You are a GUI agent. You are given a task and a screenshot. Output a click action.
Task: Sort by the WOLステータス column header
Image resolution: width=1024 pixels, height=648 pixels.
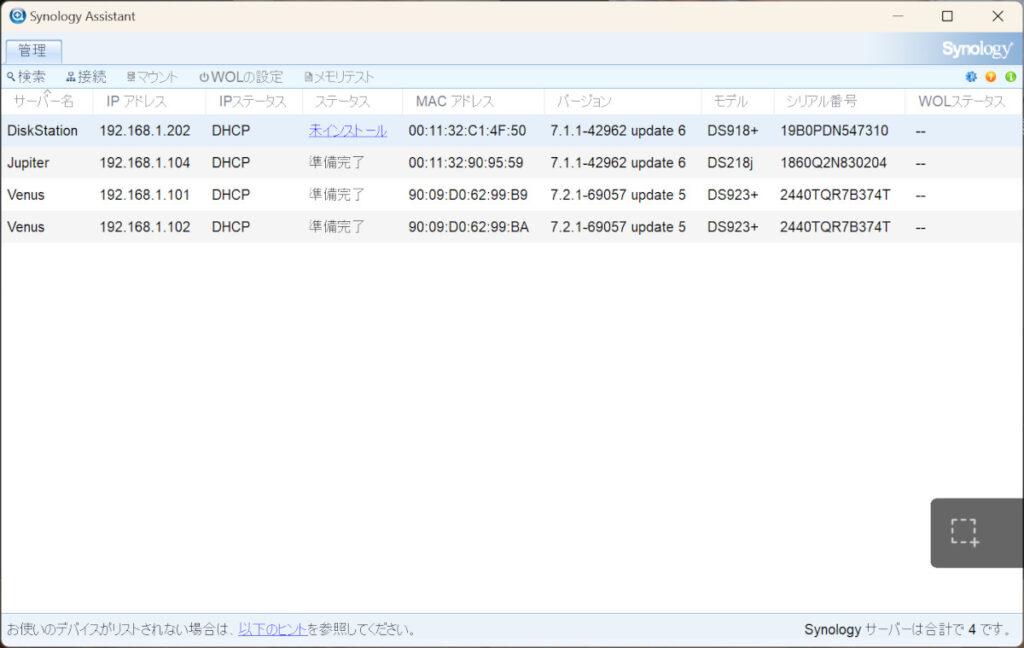961,101
